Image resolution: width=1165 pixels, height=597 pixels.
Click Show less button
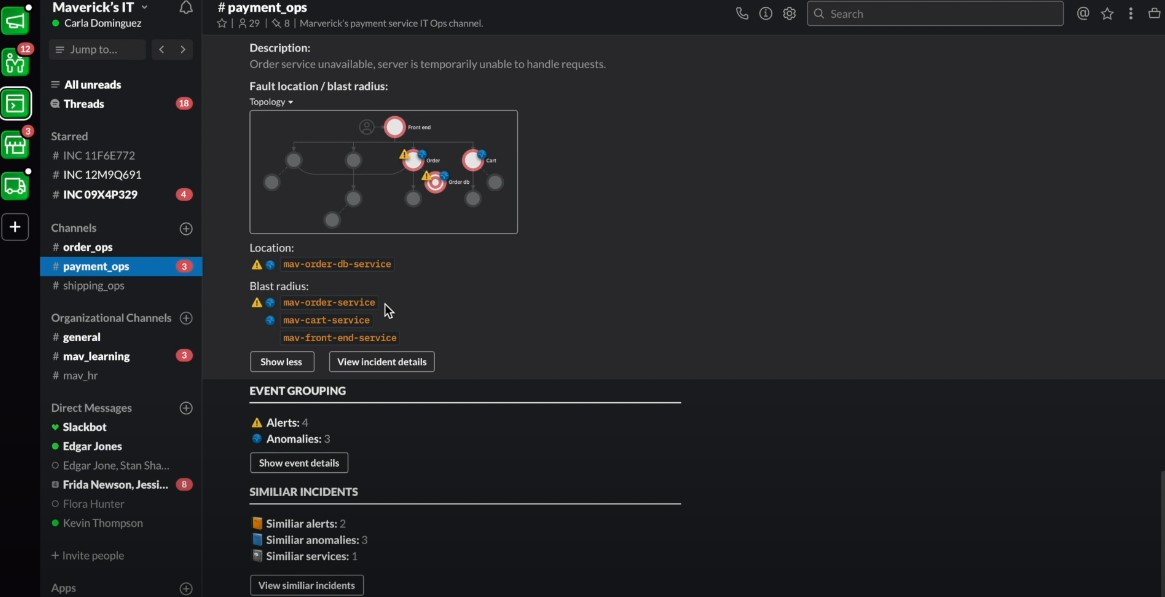click(282, 362)
